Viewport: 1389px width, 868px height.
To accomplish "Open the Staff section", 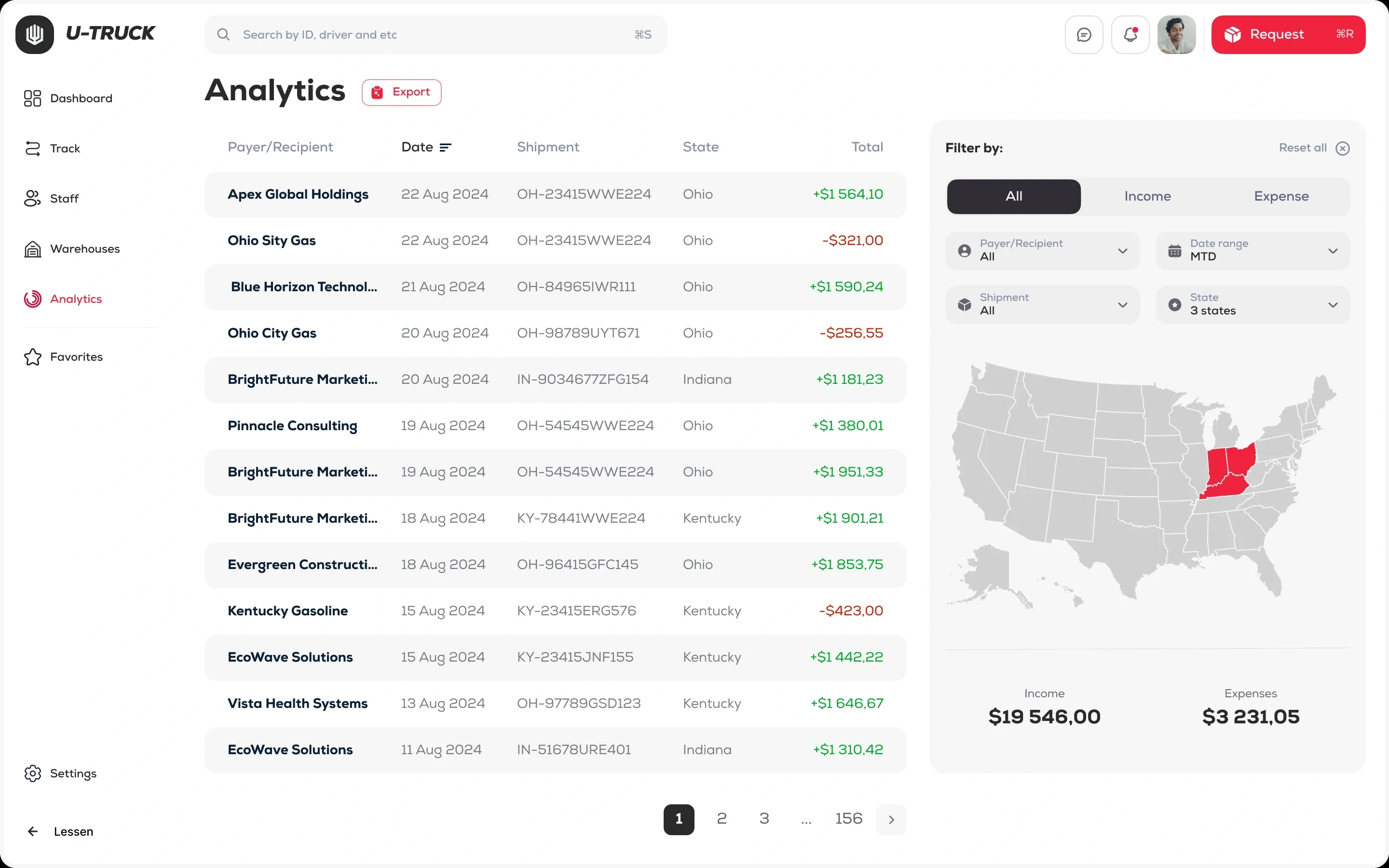I will coord(65,198).
